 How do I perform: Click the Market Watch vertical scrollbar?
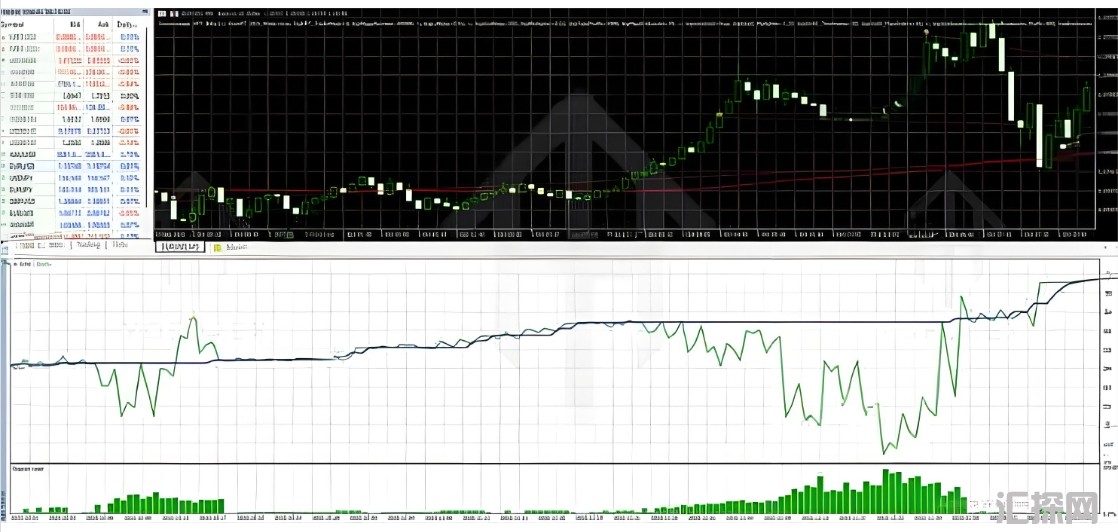click(146, 118)
